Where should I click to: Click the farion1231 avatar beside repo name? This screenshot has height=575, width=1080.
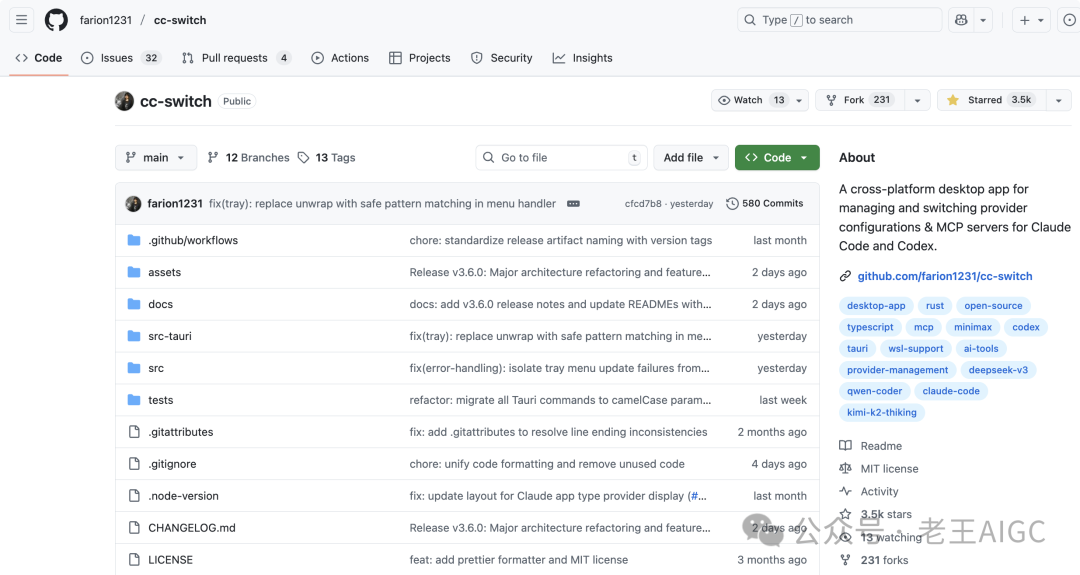pyautogui.click(x=125, y=101)
